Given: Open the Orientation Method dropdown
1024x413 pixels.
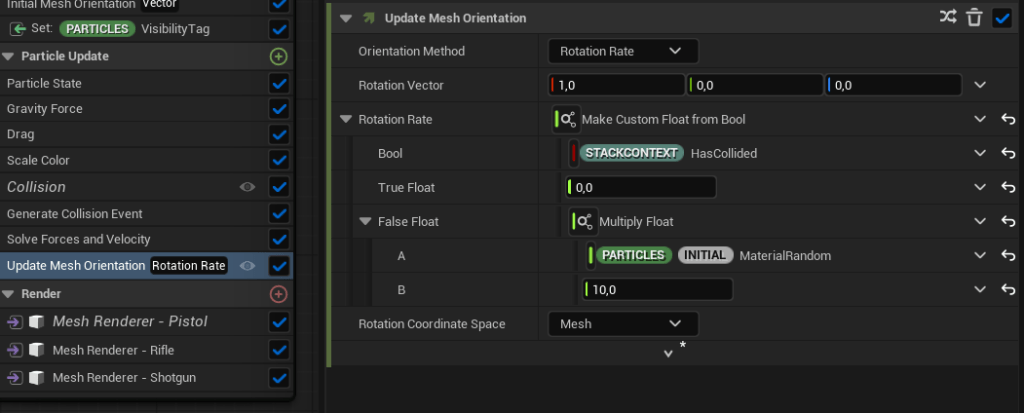Looking at the screenshot, I should point(622,51).
